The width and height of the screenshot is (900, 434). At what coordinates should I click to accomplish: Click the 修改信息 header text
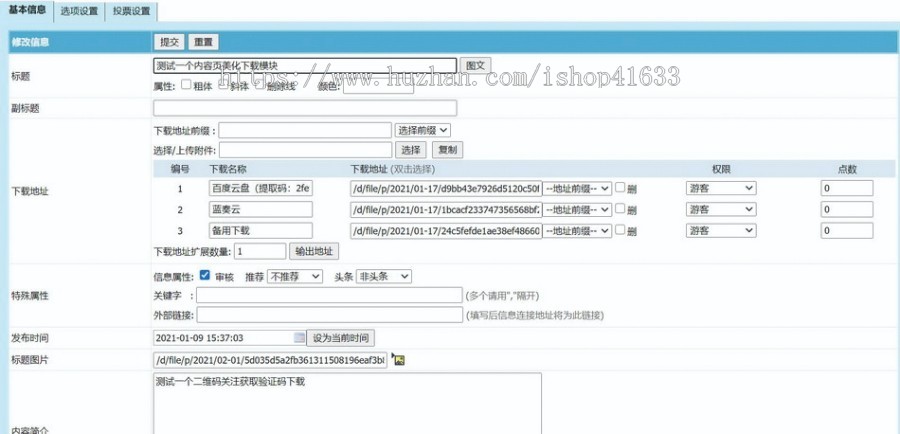(x=30, y=42)
